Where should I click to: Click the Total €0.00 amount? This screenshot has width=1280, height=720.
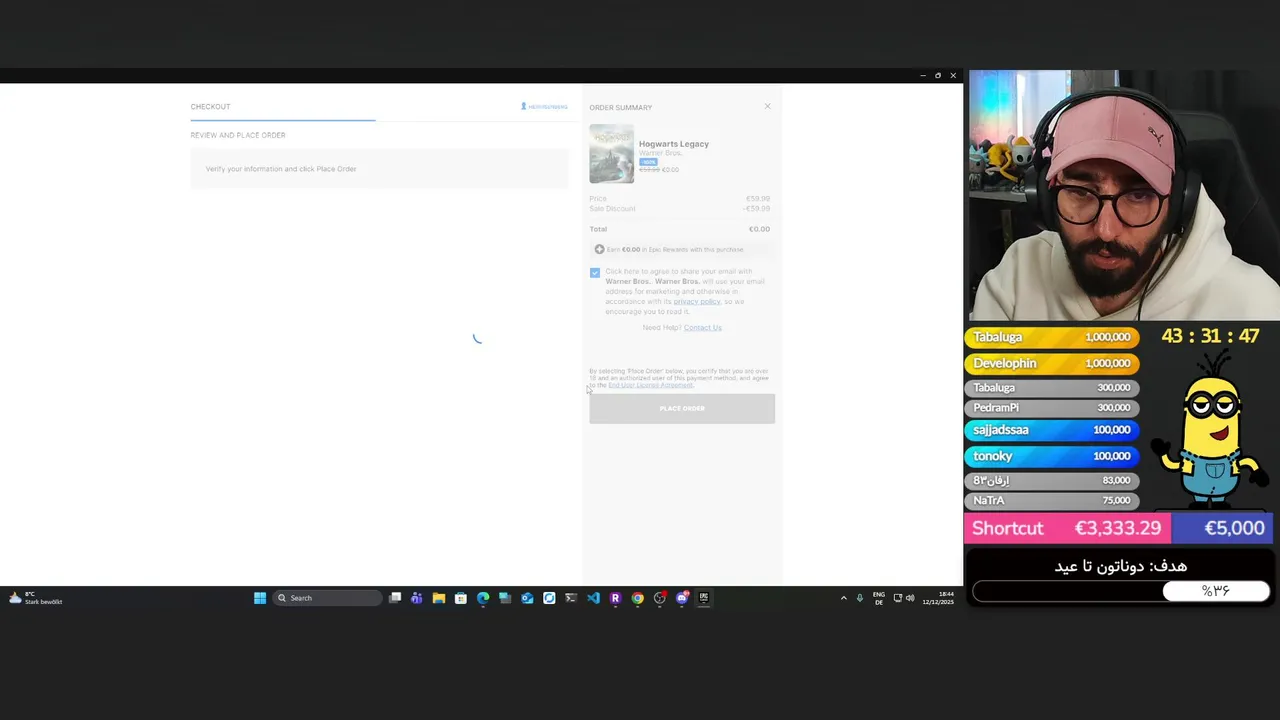pos(759,229)
